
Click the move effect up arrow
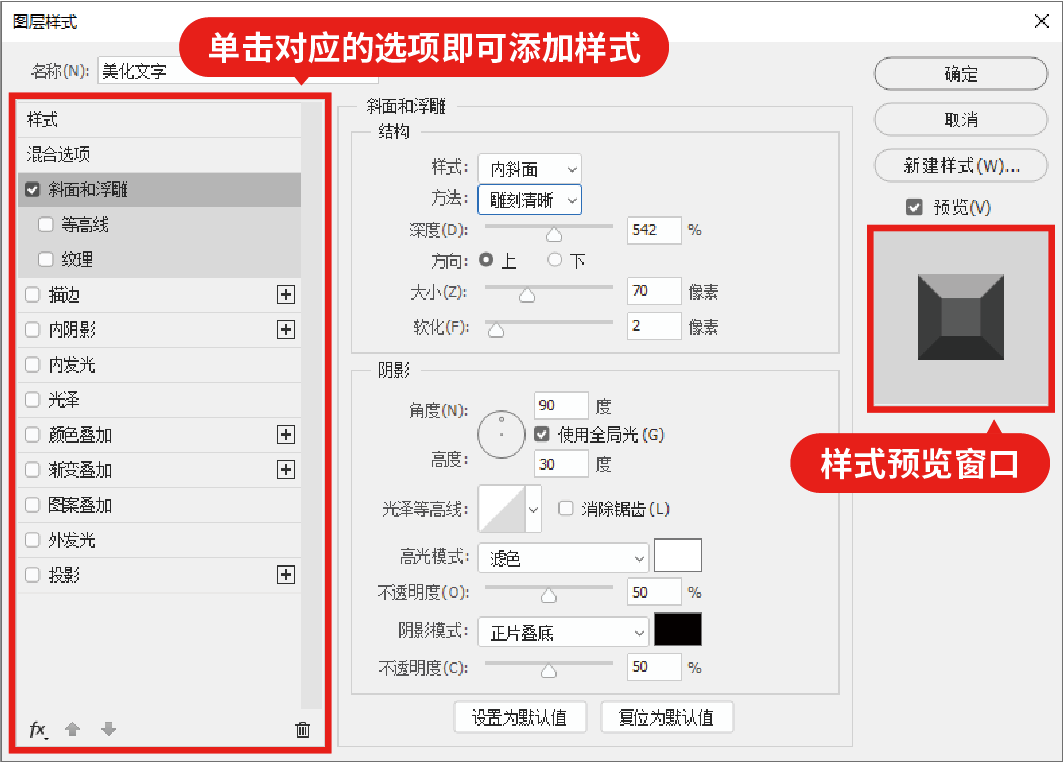[x=72, y=730]
